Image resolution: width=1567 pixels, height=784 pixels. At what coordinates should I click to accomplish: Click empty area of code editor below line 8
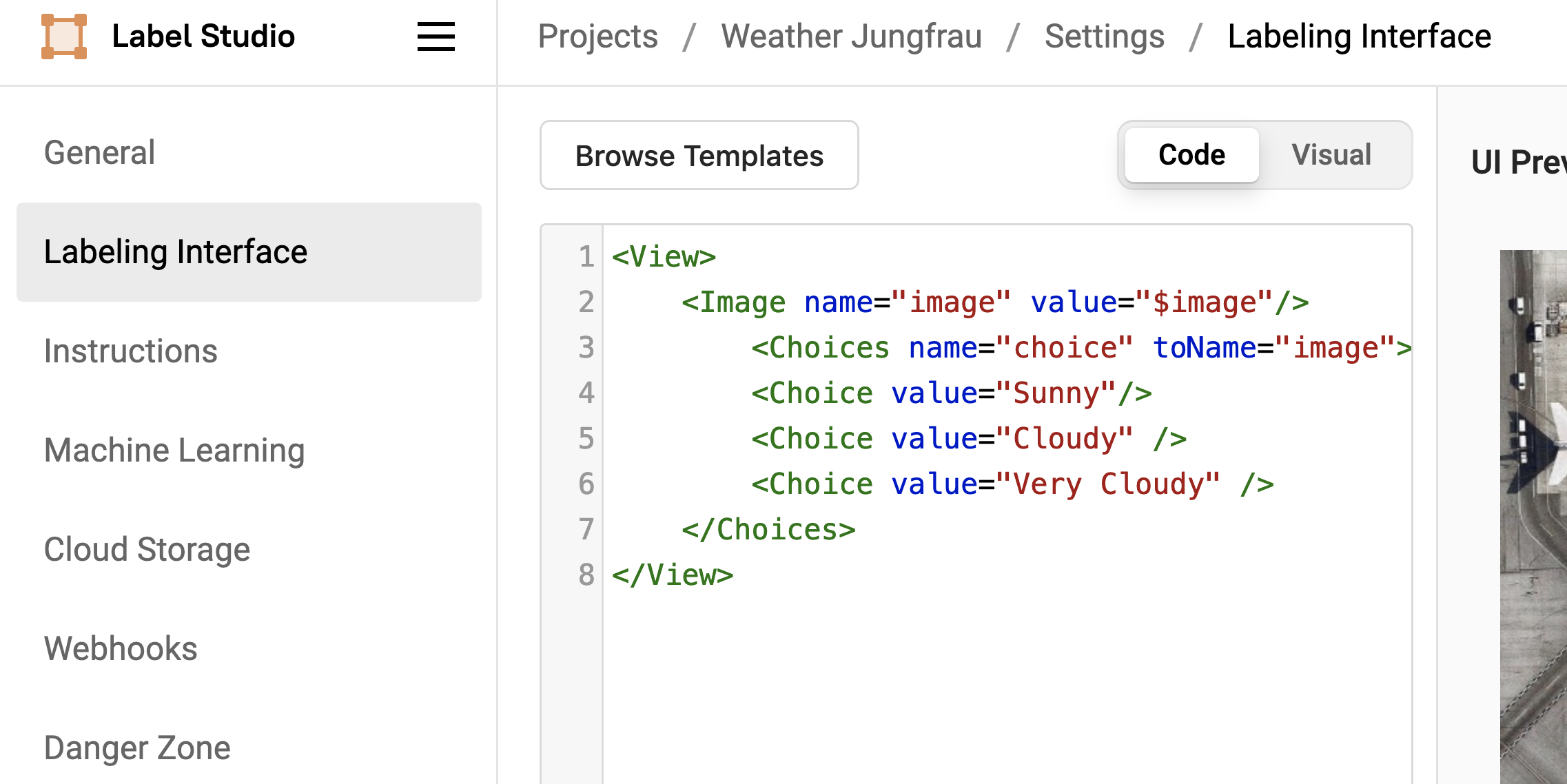pos(1006,689)
